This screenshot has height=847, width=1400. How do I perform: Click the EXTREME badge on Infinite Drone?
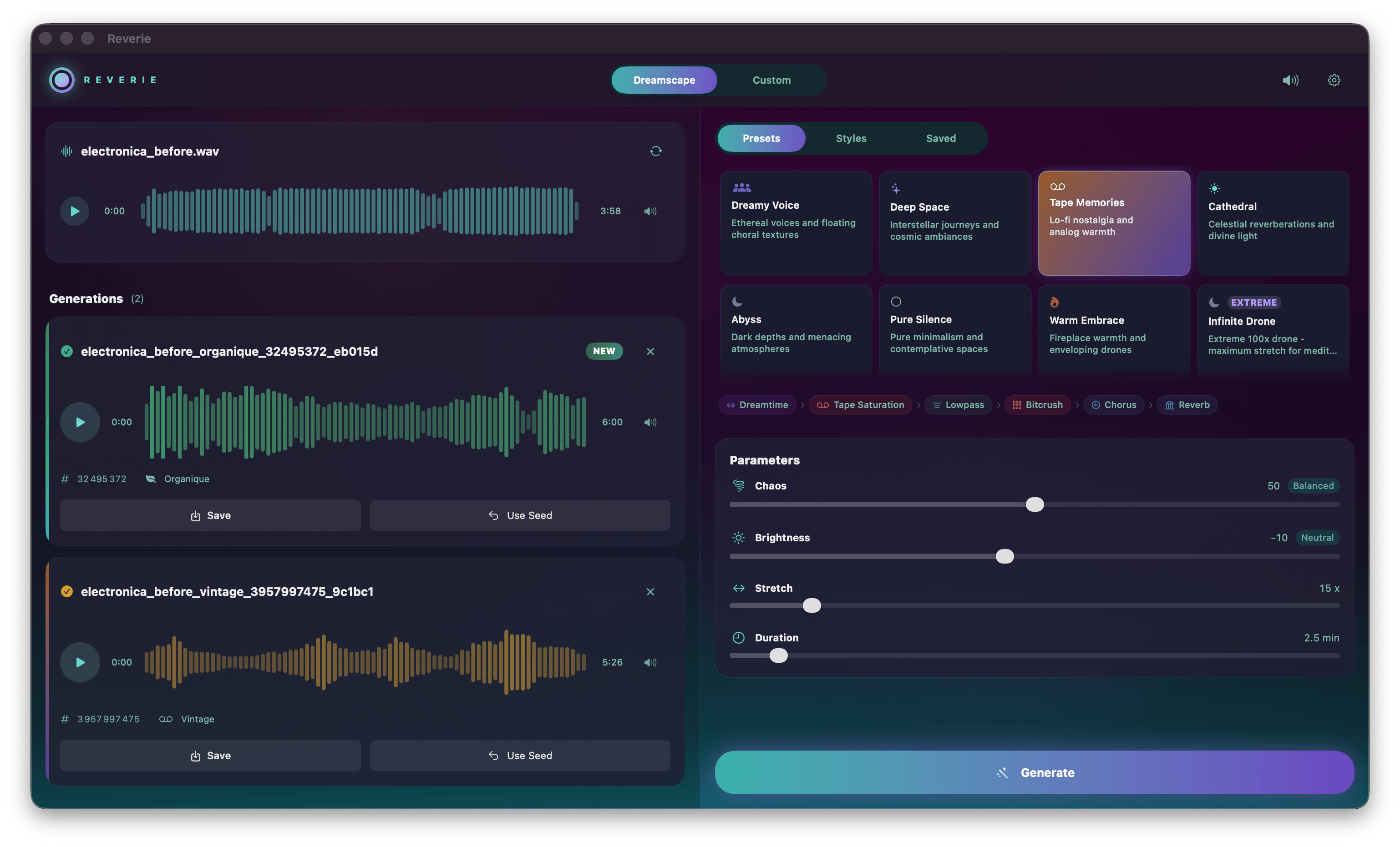1253,302
